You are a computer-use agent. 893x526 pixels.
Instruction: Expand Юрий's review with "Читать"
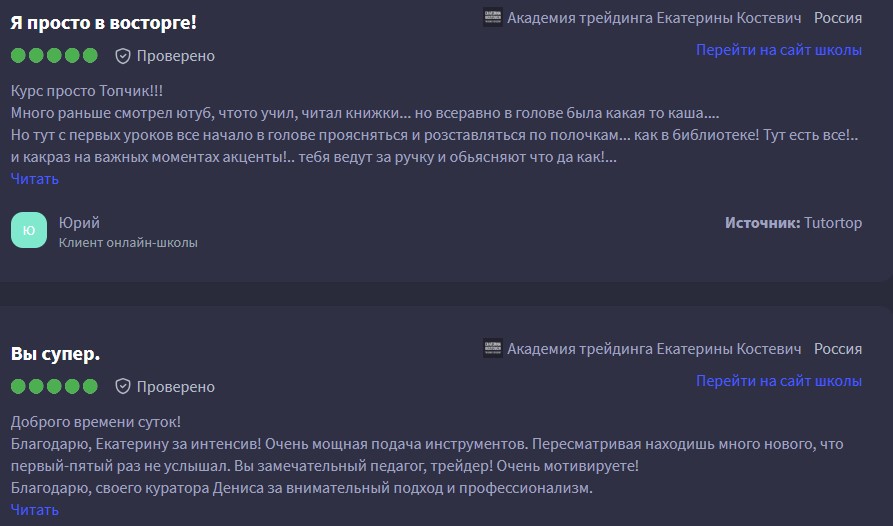pyautogui.click(x=35, y=179)
